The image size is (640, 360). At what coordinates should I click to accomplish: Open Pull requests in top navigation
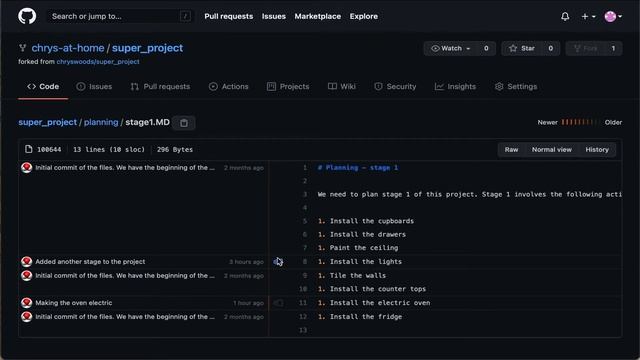tap(229, 16)
